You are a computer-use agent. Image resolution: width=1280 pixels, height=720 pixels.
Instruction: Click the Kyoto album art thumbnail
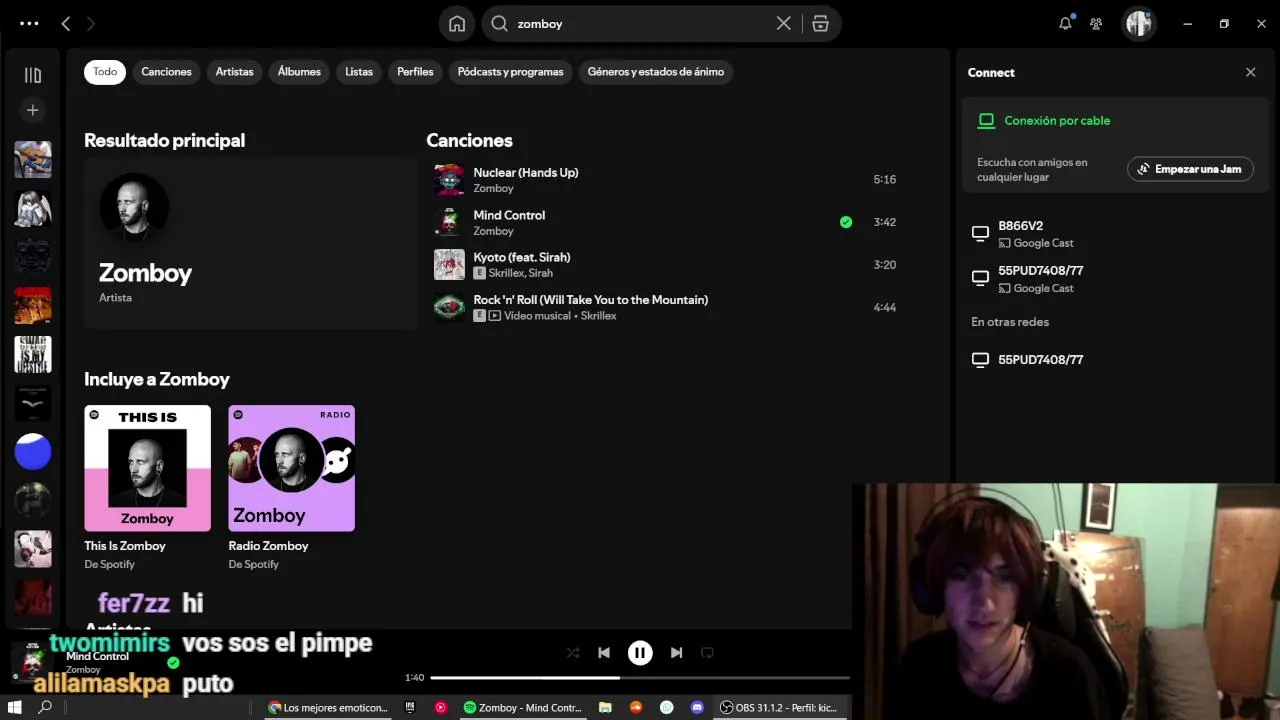click(449, 265)
